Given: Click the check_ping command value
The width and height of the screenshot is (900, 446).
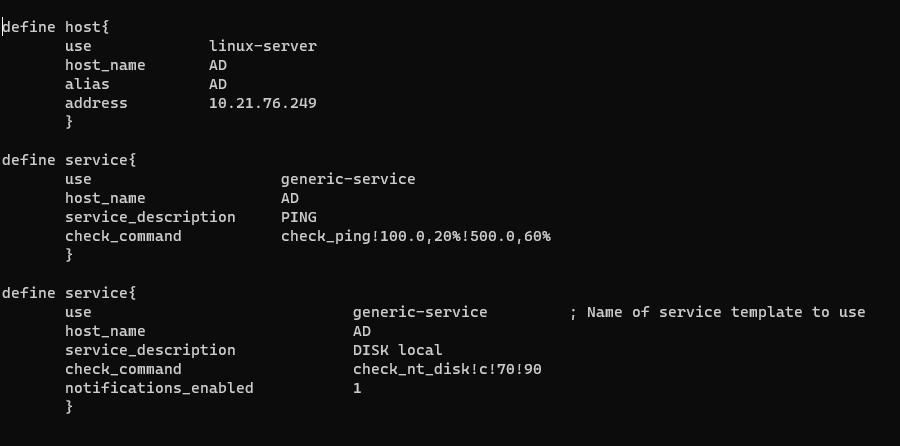Looking at the screenshot, I should (415, 236).
